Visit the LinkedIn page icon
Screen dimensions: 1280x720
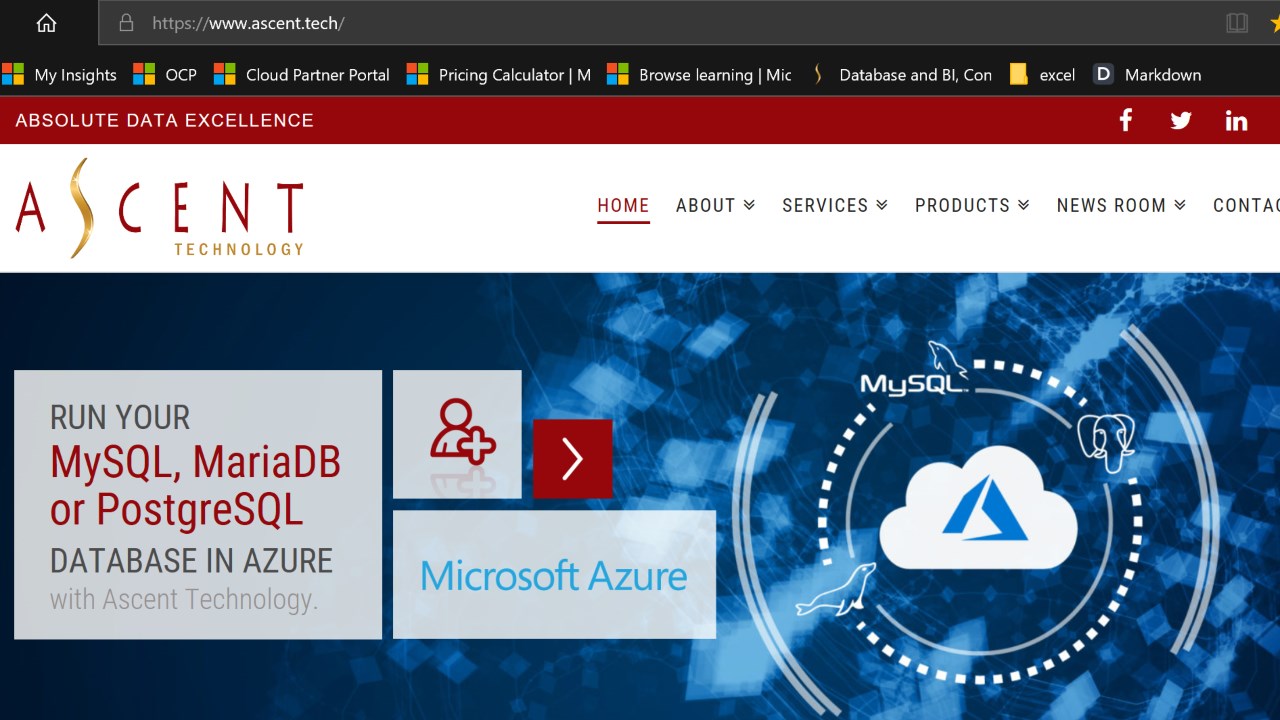pyautogui.click(x=1237, y=120)
